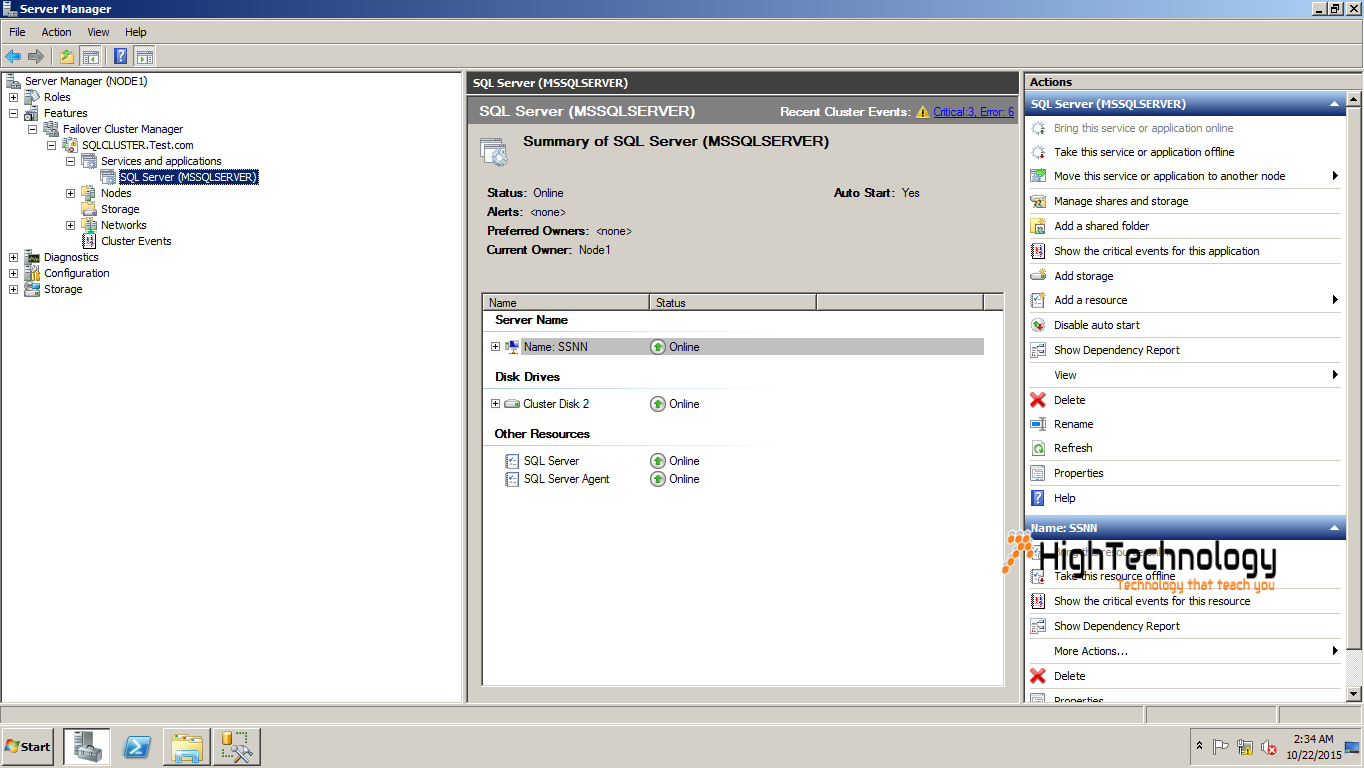Select SQL Server (MSSQLSERVER) in tree
Viewport: 1364px width, 768px height.
point(188,177)
